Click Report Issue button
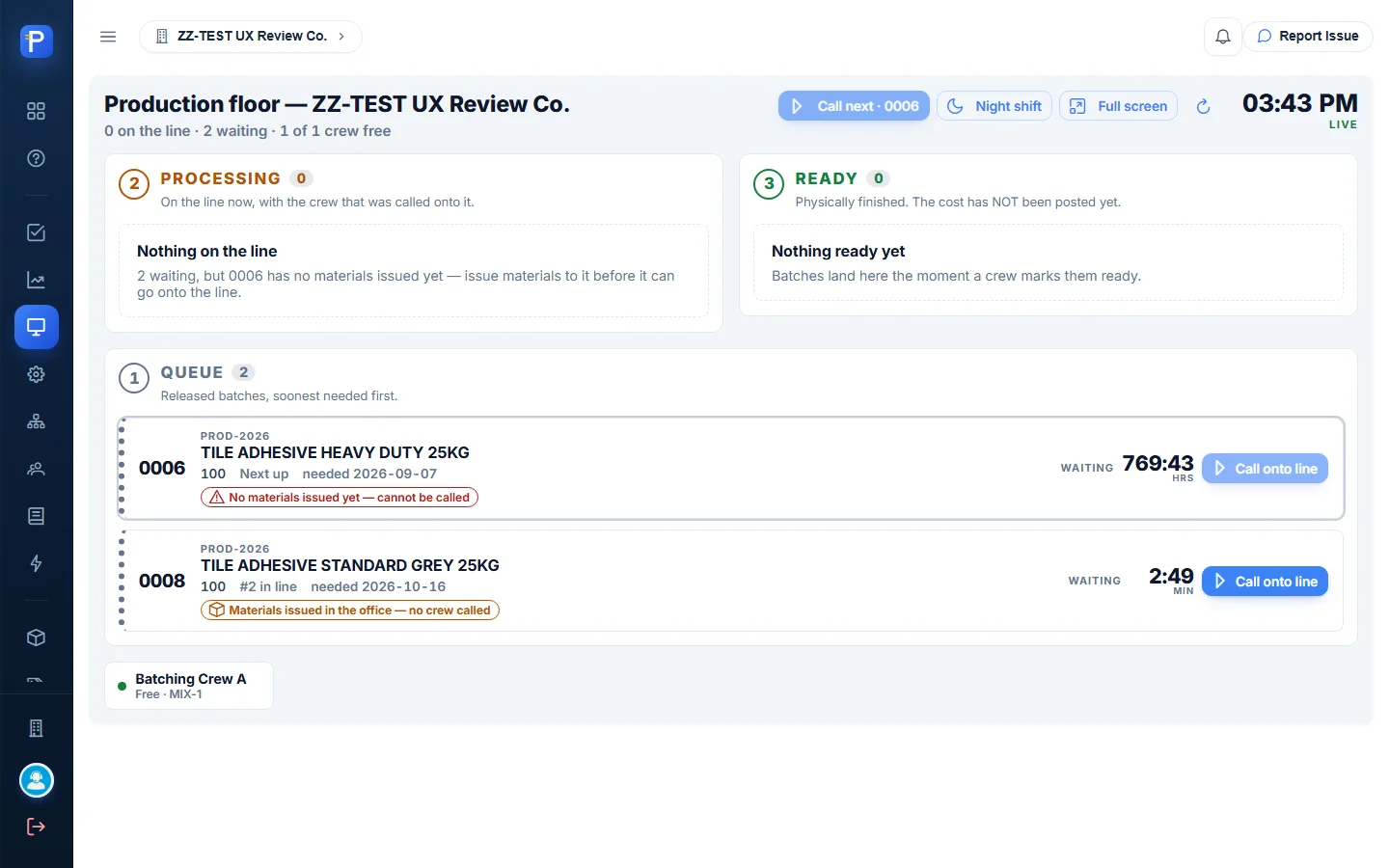The width and height of the screenshot is (1389, 868). click(1308, 37)
